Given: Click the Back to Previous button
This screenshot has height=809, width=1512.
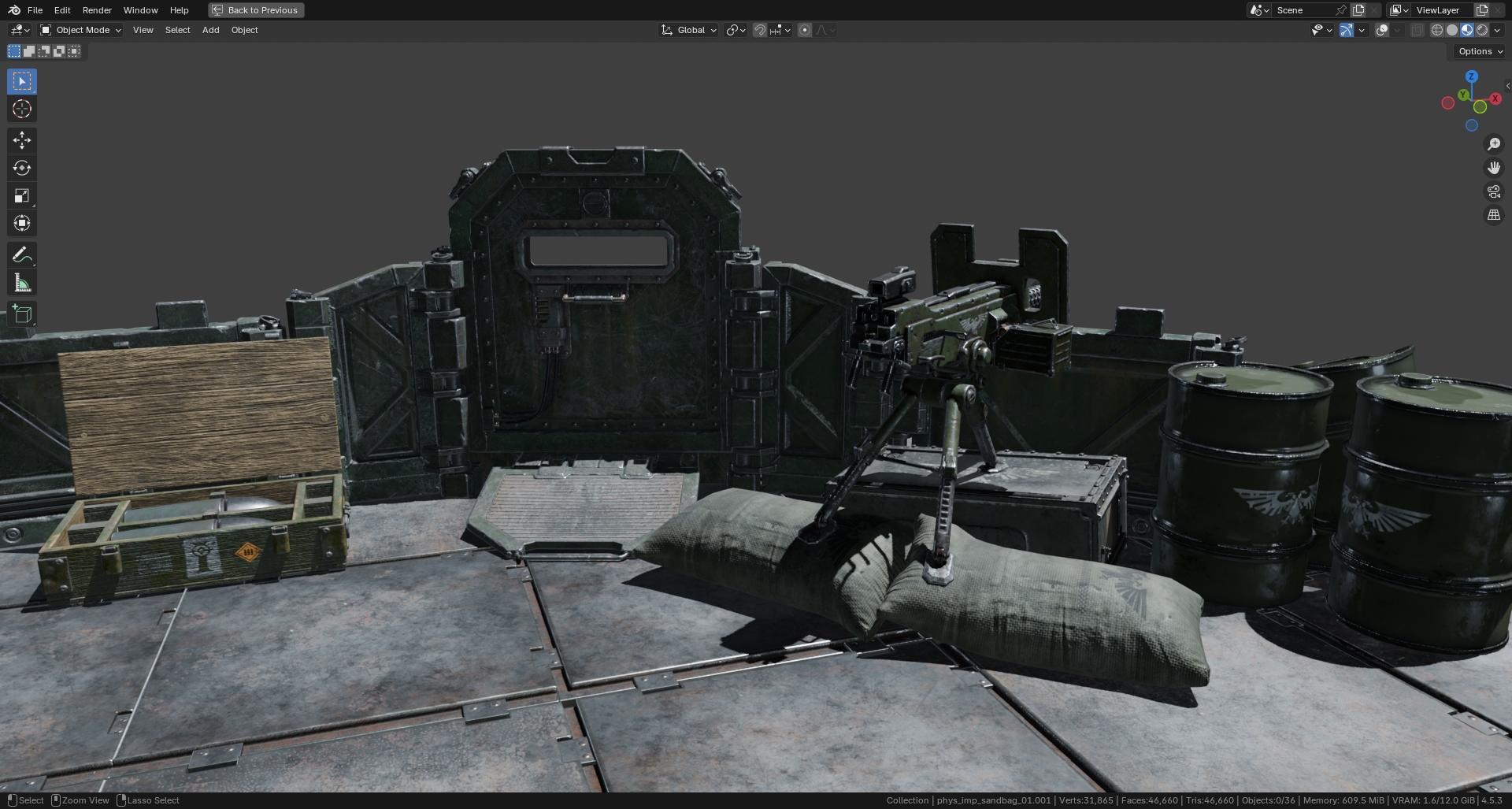Looking at the screenshot, I should tap(256, 10).
